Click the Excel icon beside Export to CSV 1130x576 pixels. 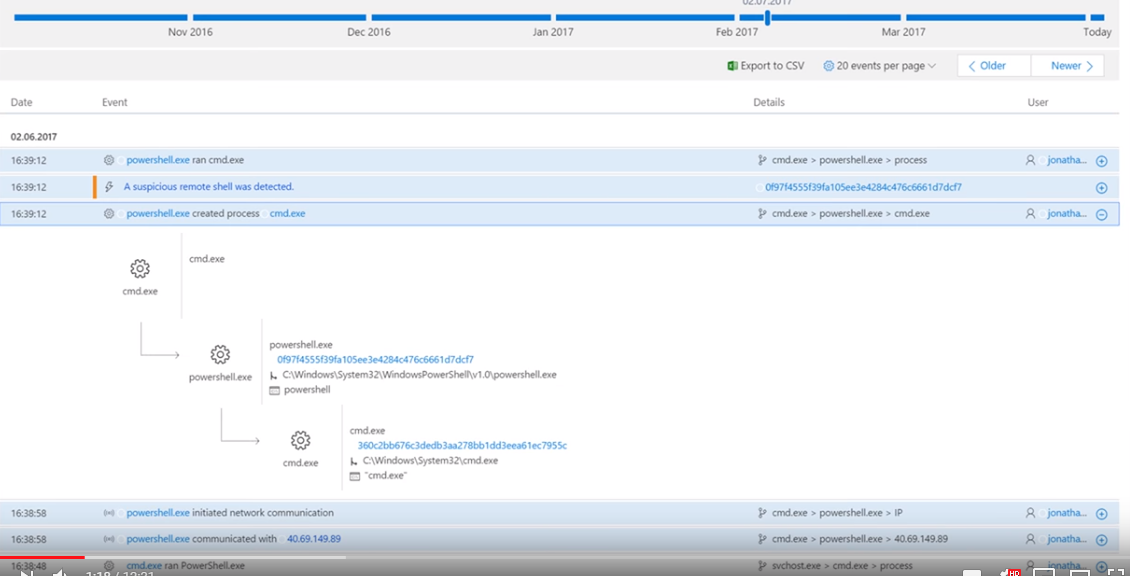[732, 66]
